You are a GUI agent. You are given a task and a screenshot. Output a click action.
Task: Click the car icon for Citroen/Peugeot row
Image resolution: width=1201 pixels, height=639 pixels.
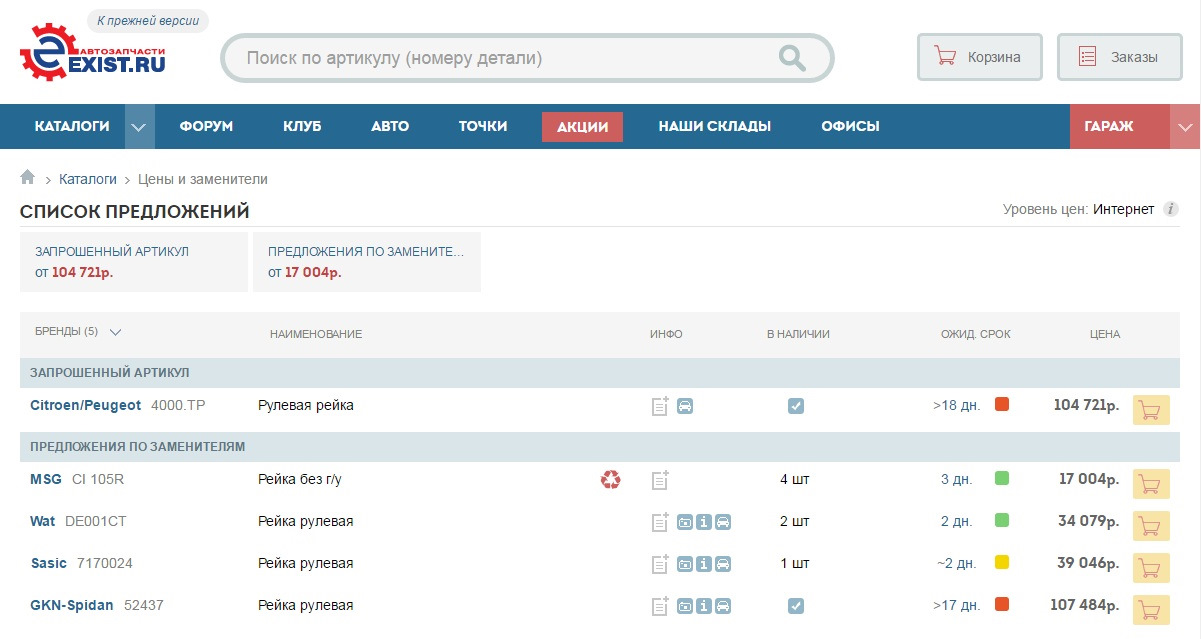pyautogui.click(x=685, y=406)
